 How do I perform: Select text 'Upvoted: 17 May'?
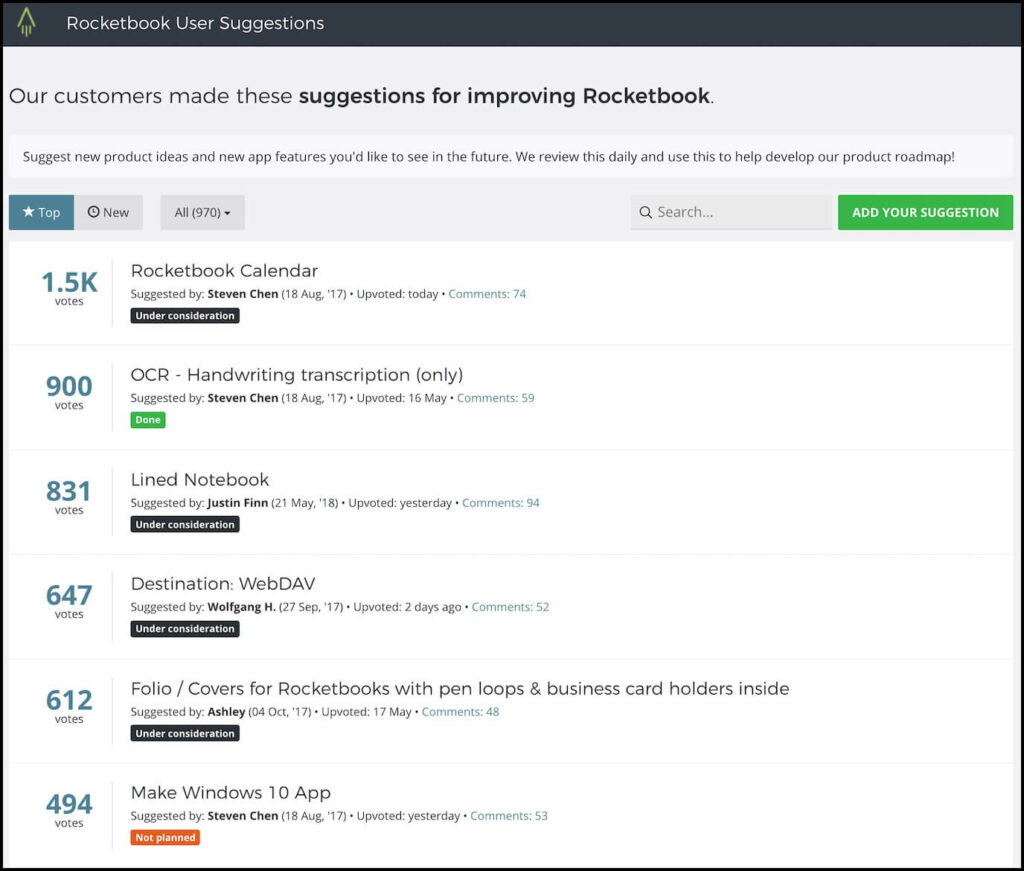pyautogui.click(x=366, y=712)
